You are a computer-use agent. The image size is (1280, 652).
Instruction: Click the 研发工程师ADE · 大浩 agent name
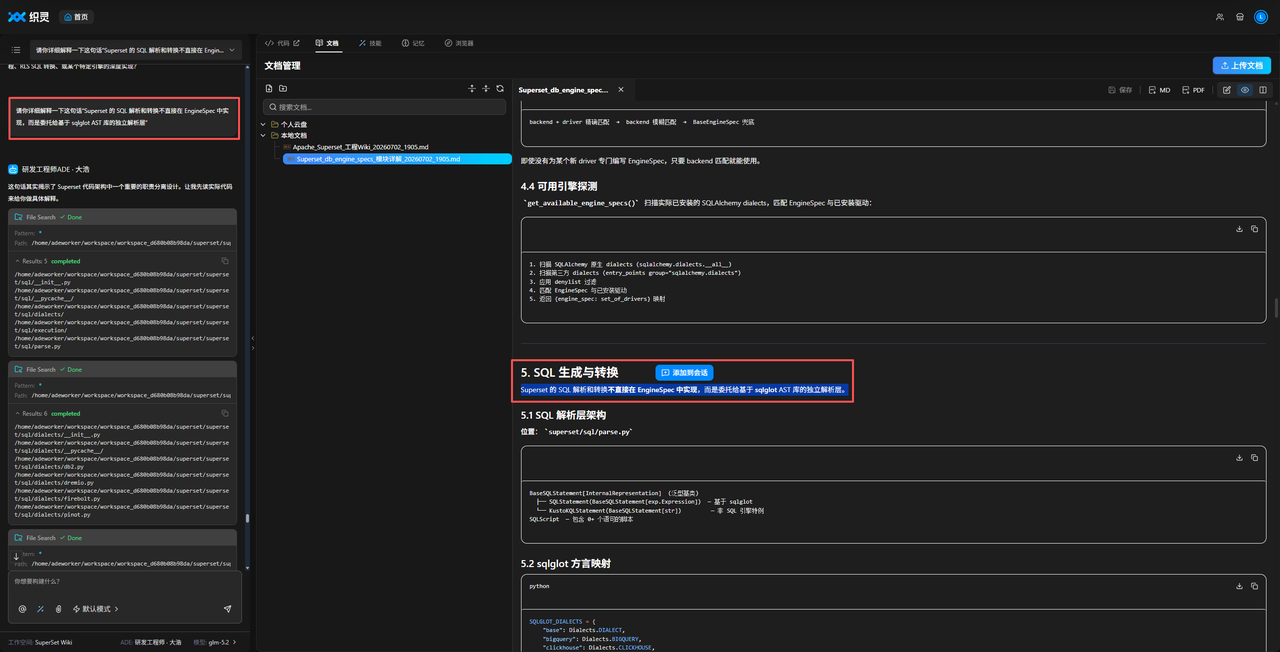55,169
